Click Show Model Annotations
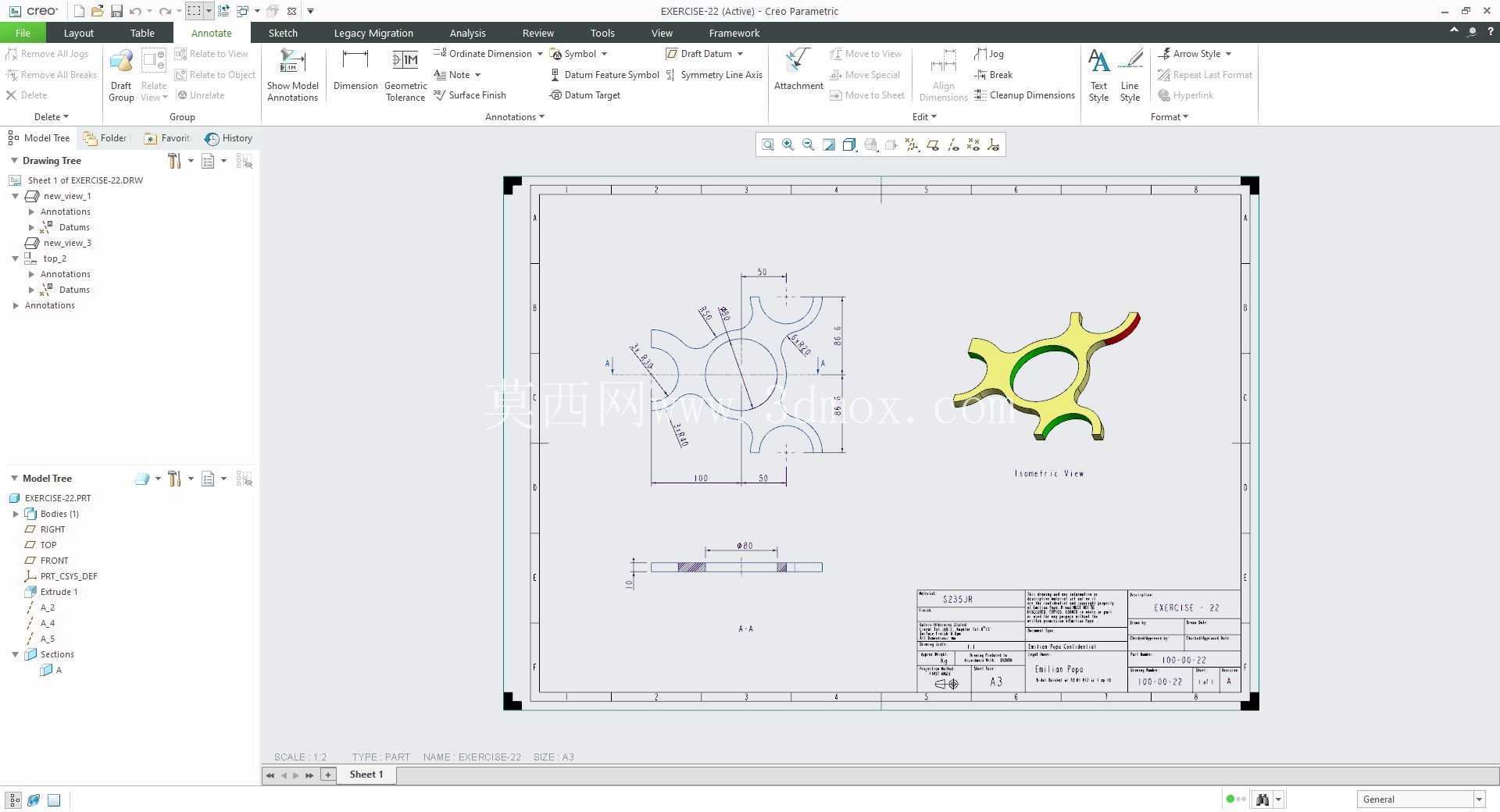Viewport: 1500px width, 812px height. tap(292, 75)
